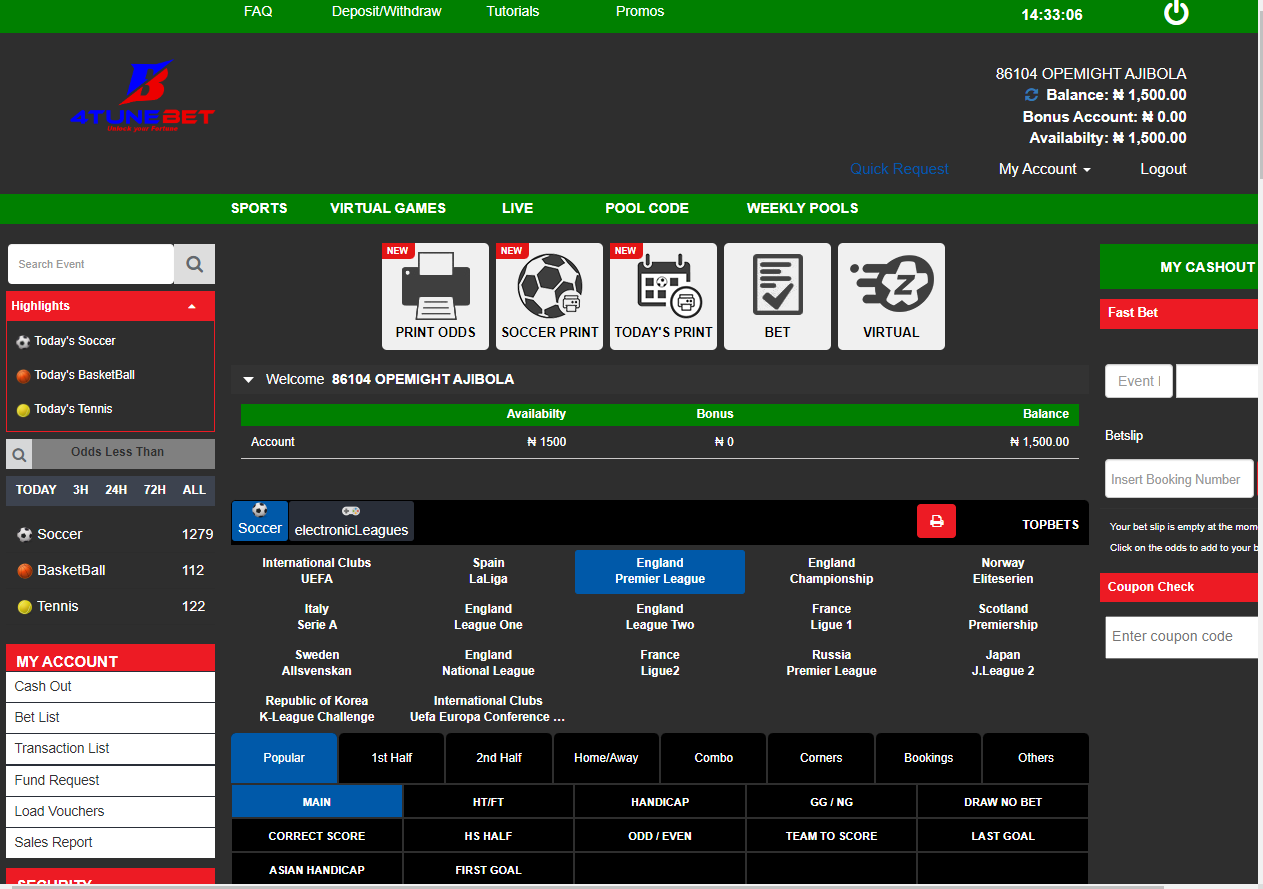Open FAQ in the top bar
Screen dimensions: 1263x889
click(x=258, y=12)
